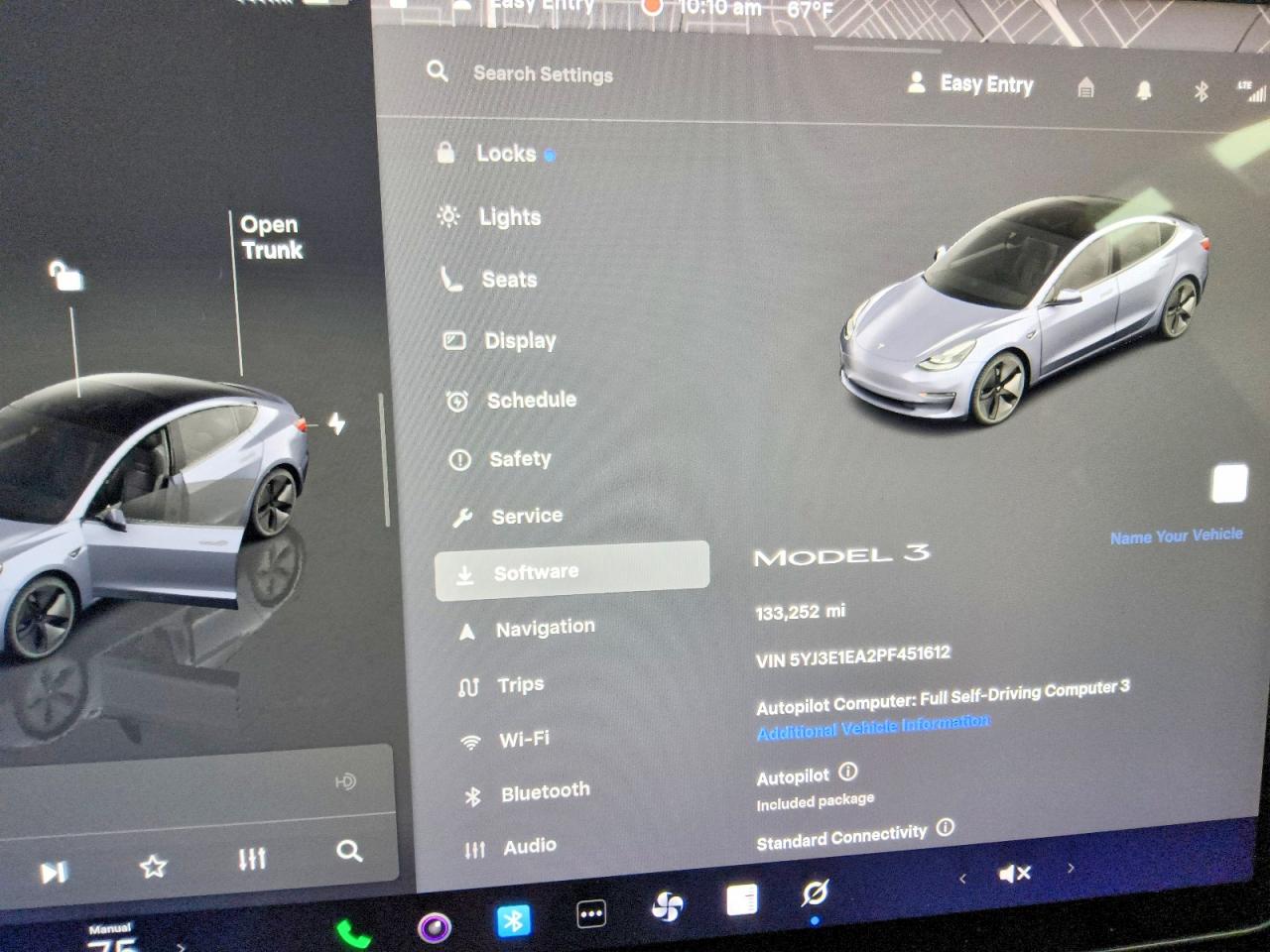Tap the 133,252 mi odometer reading

click(801, 612)
